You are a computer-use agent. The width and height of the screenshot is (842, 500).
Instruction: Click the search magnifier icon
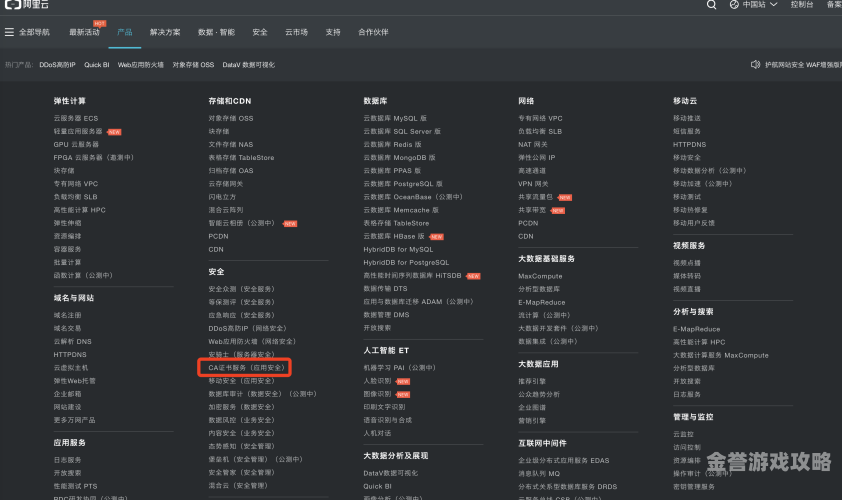712,5
